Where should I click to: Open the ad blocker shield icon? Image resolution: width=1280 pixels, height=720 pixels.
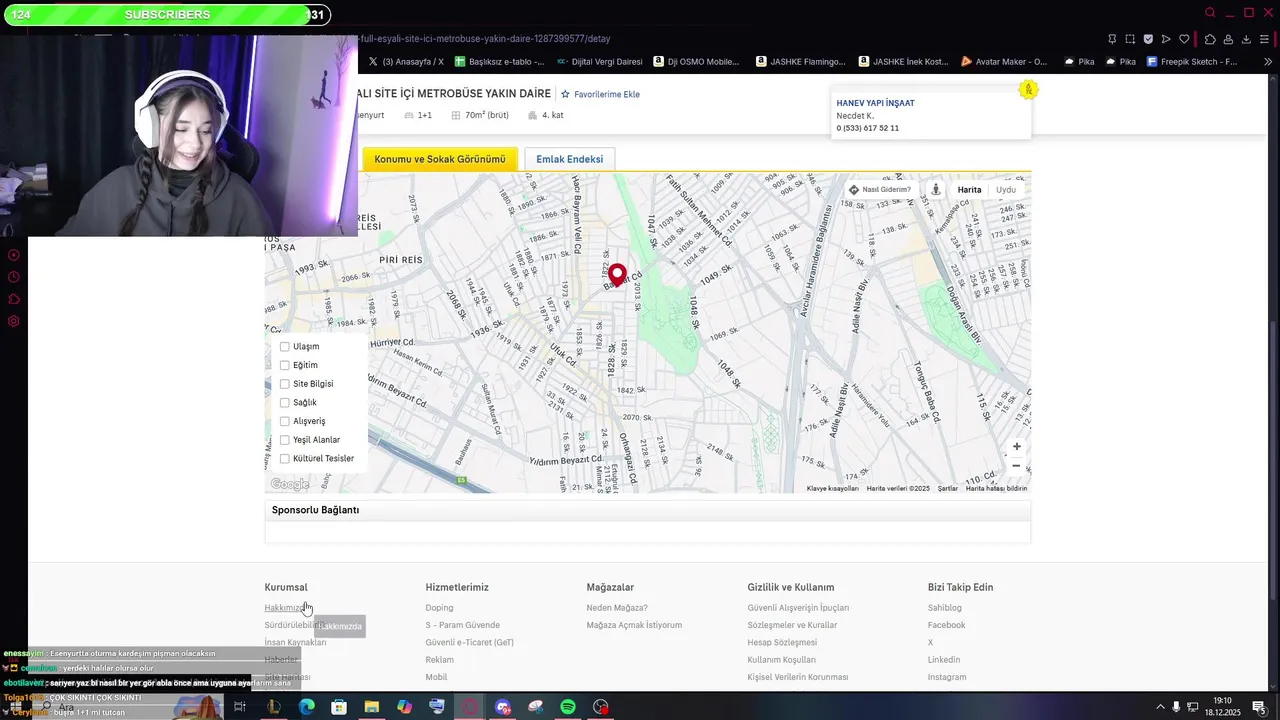coord(1148,39)
